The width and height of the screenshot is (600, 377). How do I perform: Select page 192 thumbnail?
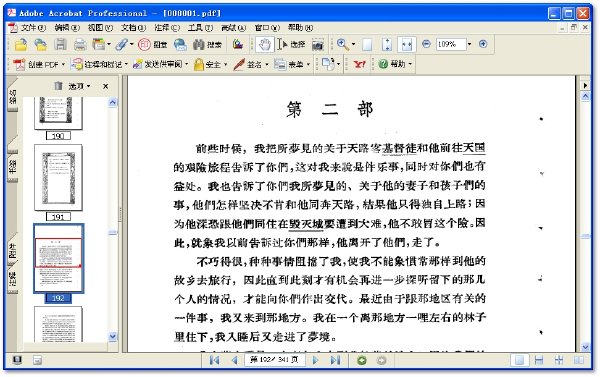click(58, 259)
